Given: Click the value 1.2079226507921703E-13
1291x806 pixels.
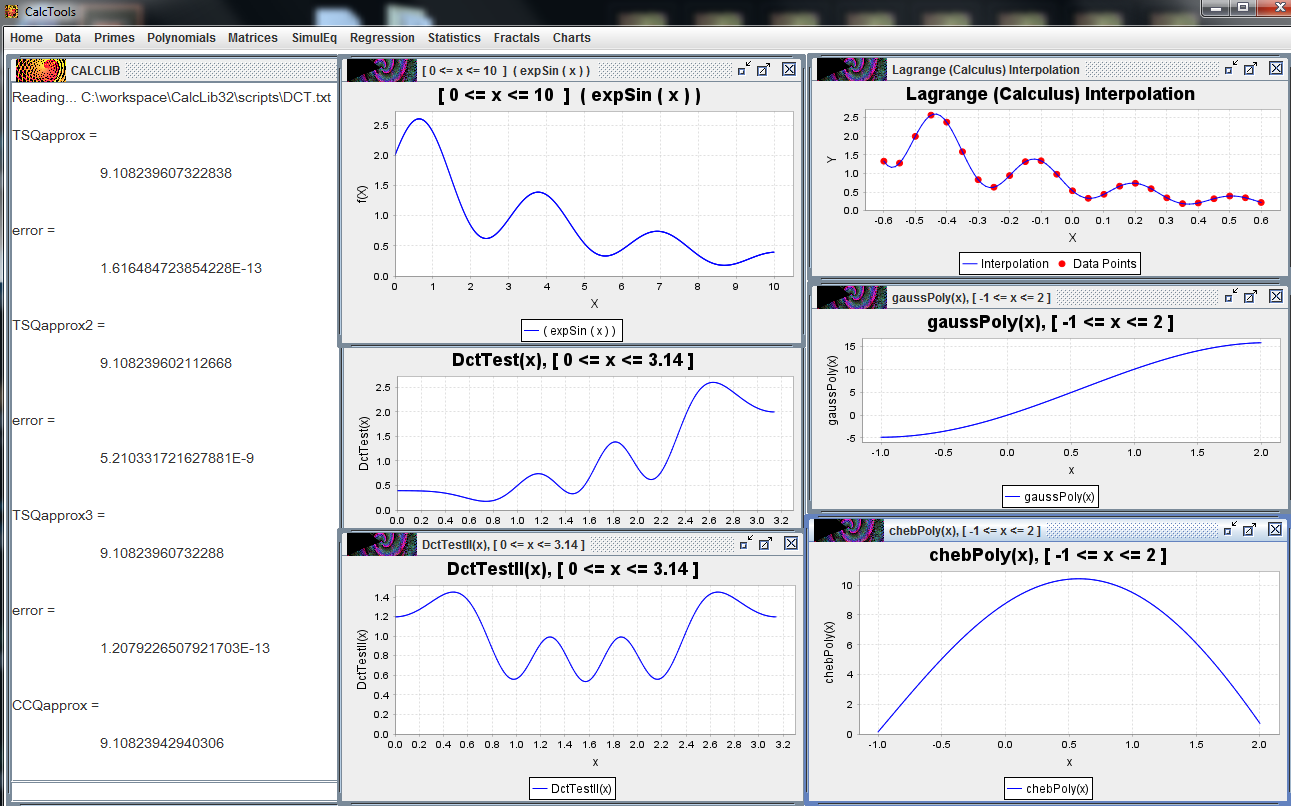Looking at the screenshot, I should [x=185, y=648].
